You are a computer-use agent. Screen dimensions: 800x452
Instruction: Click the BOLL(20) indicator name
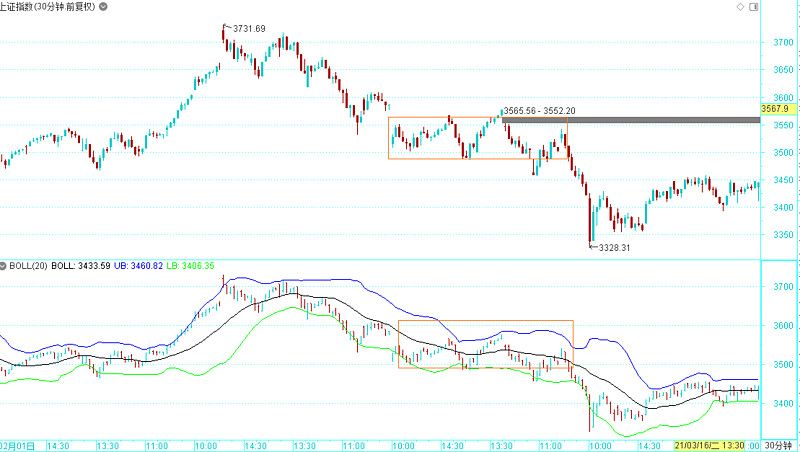pos(29,266)
